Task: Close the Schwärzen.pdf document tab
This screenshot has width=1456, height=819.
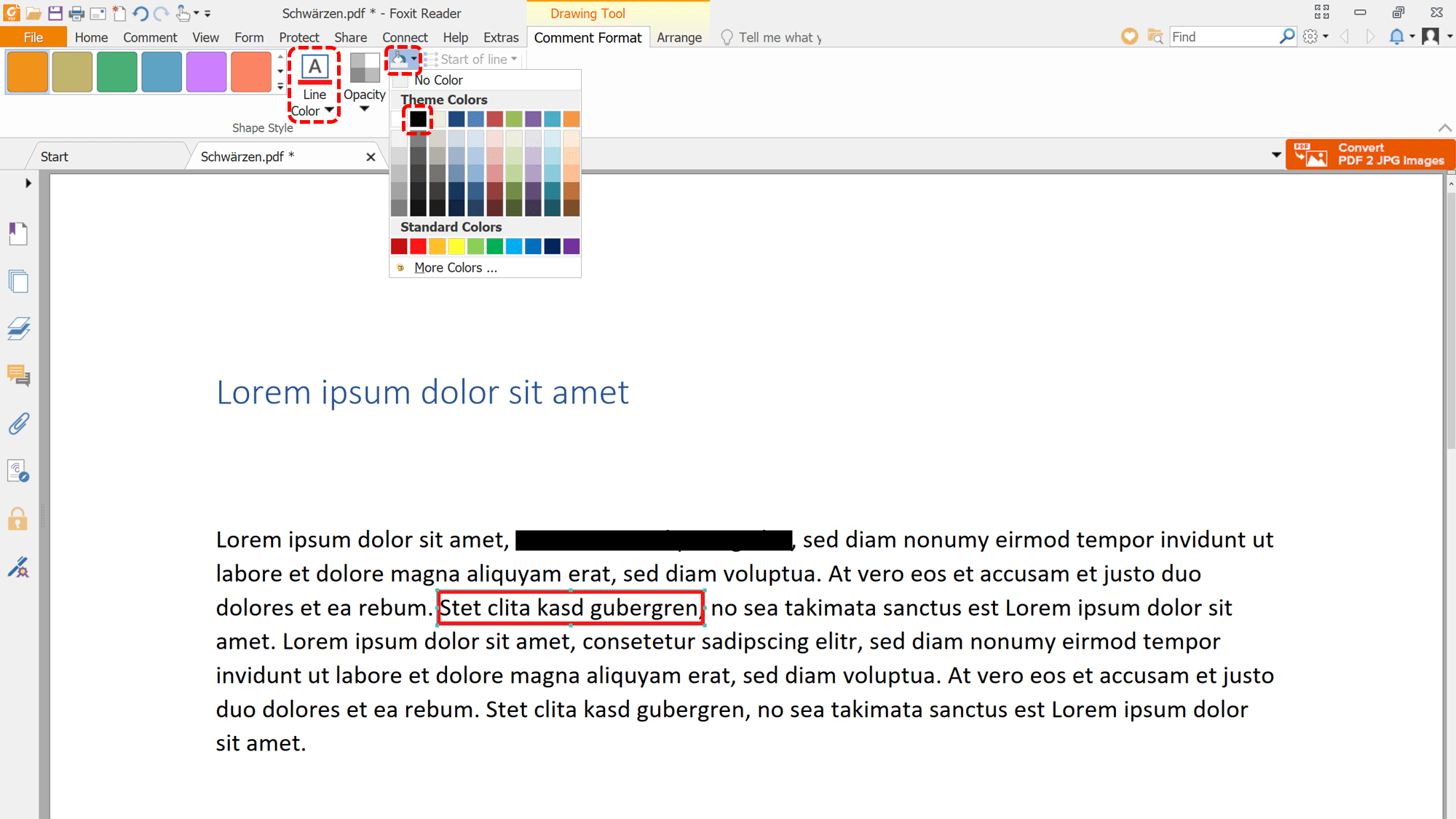Action: click(x=371, y=157)
